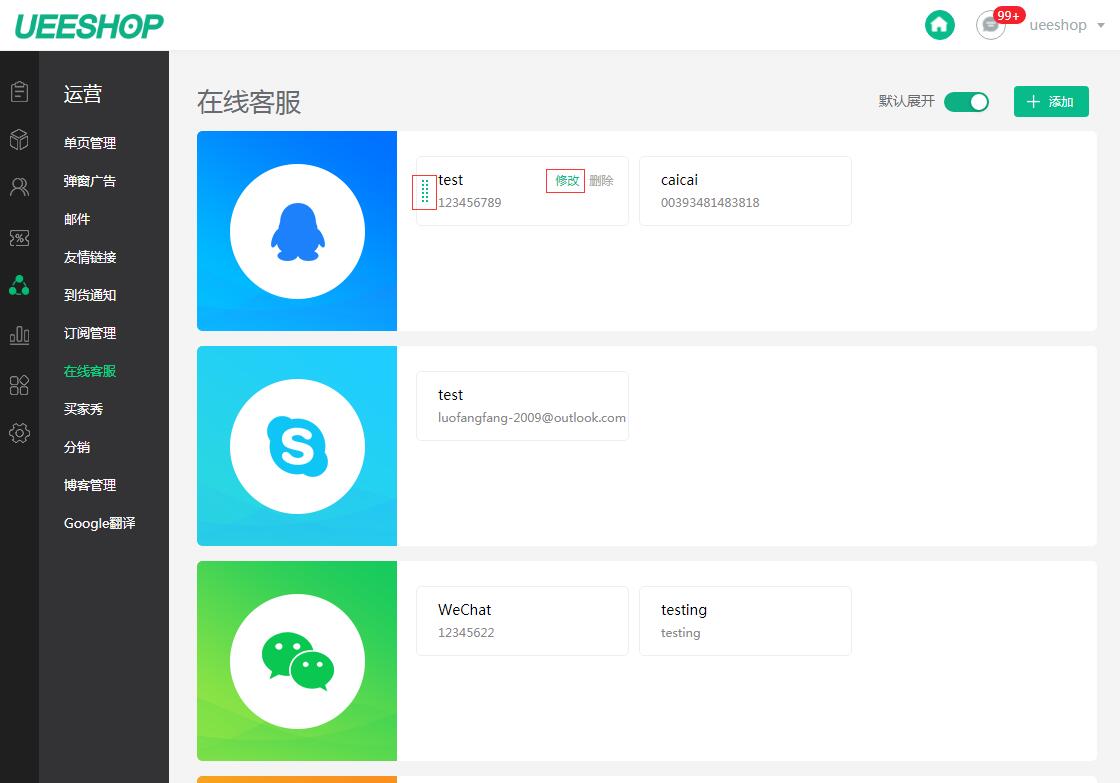Click 修改 on the QQ test card
The image size is (1120, 783).
pyautogui.click(x=566, y=181)
